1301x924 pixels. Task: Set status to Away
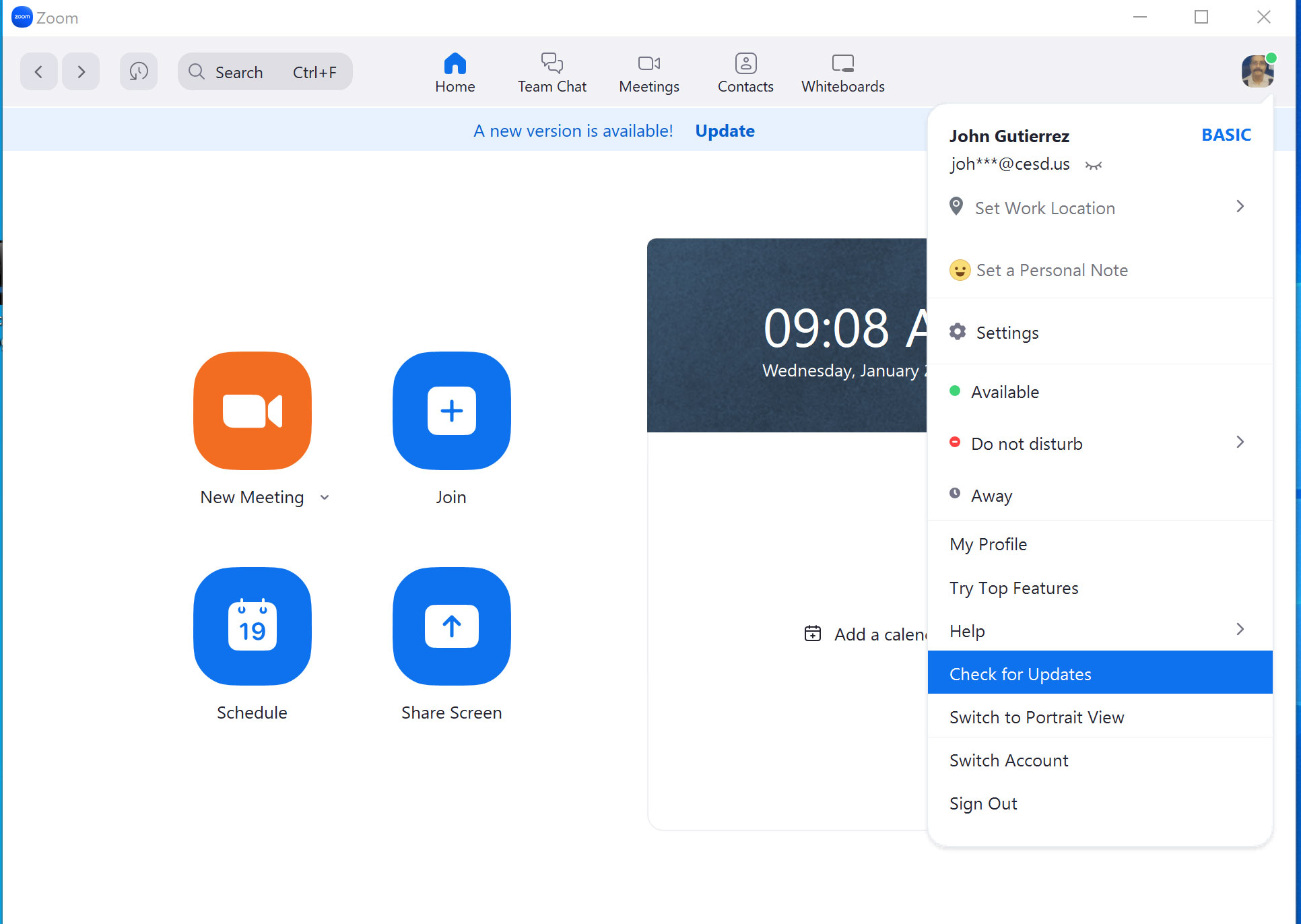991,496
